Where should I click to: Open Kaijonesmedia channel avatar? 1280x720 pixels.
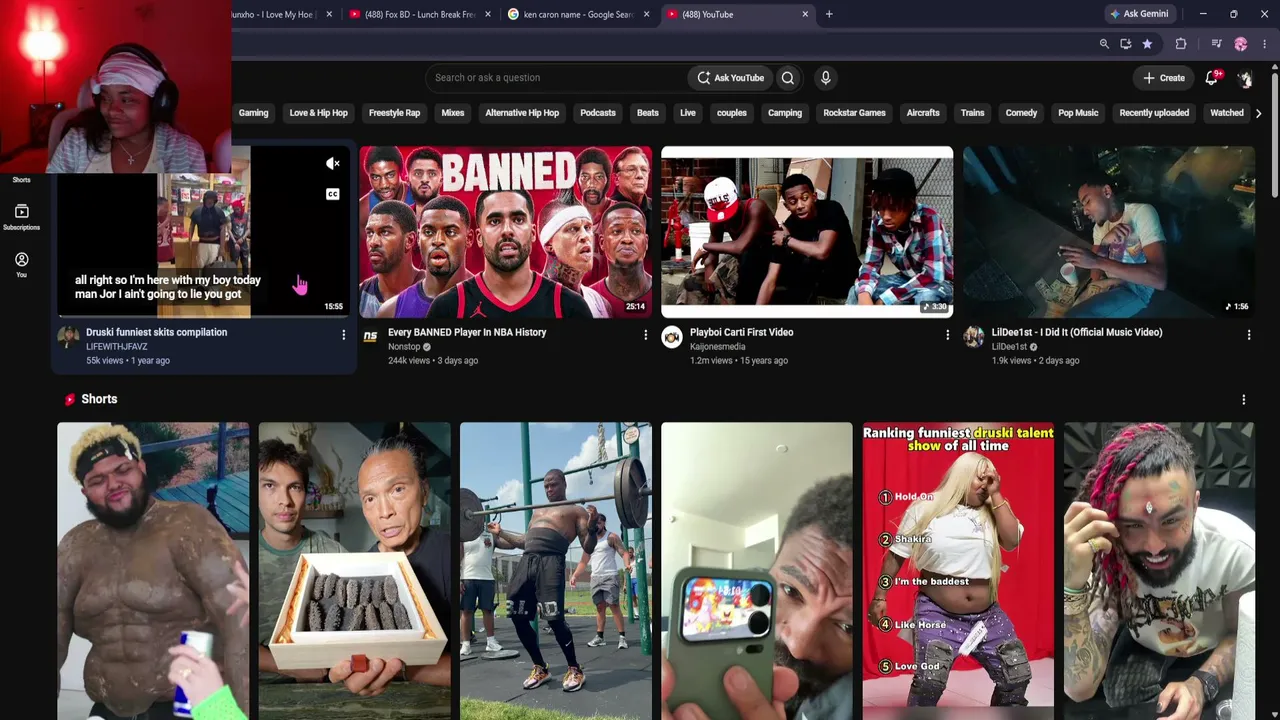tap(672, 337)
